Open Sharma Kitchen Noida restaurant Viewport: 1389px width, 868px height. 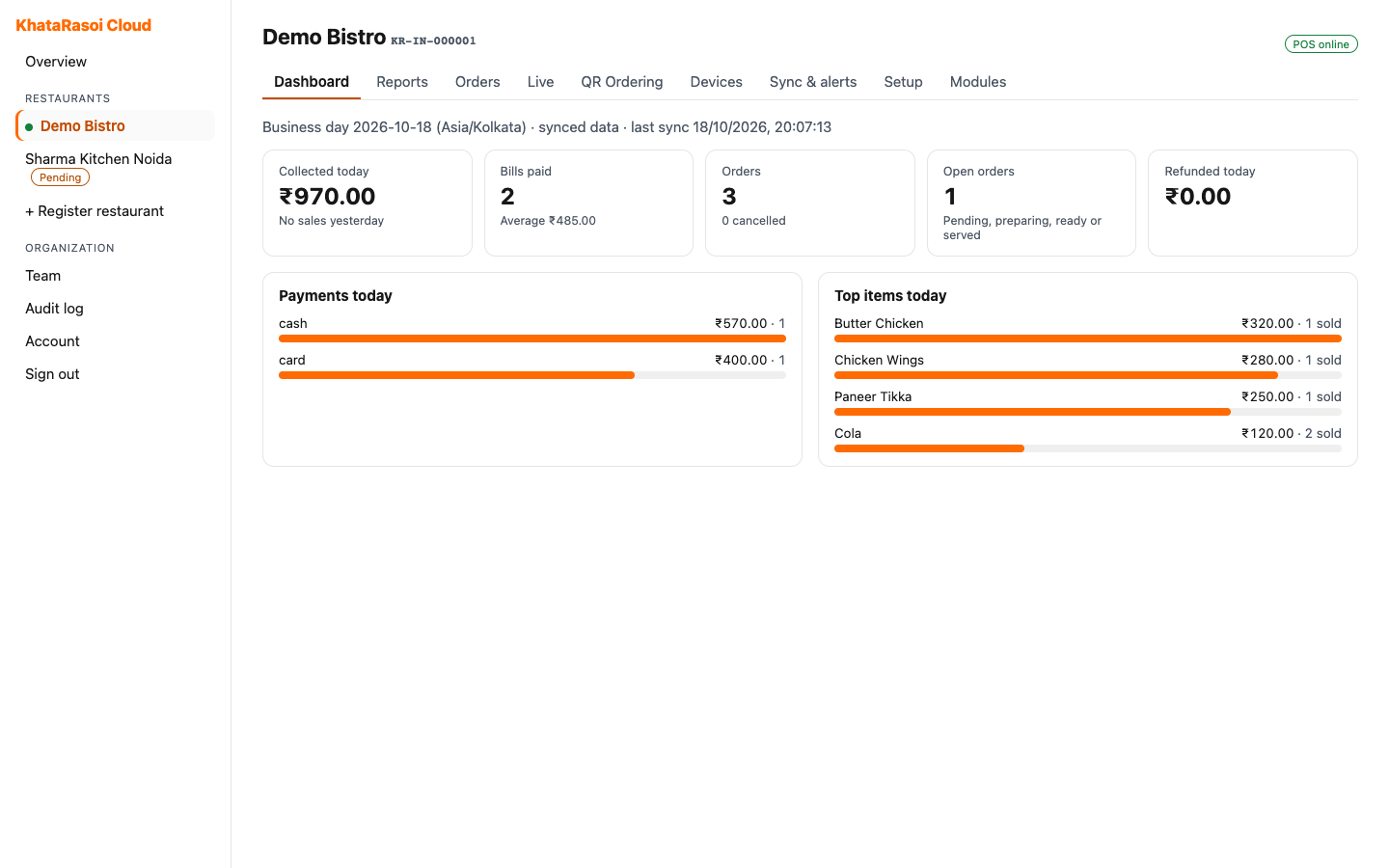98,159
